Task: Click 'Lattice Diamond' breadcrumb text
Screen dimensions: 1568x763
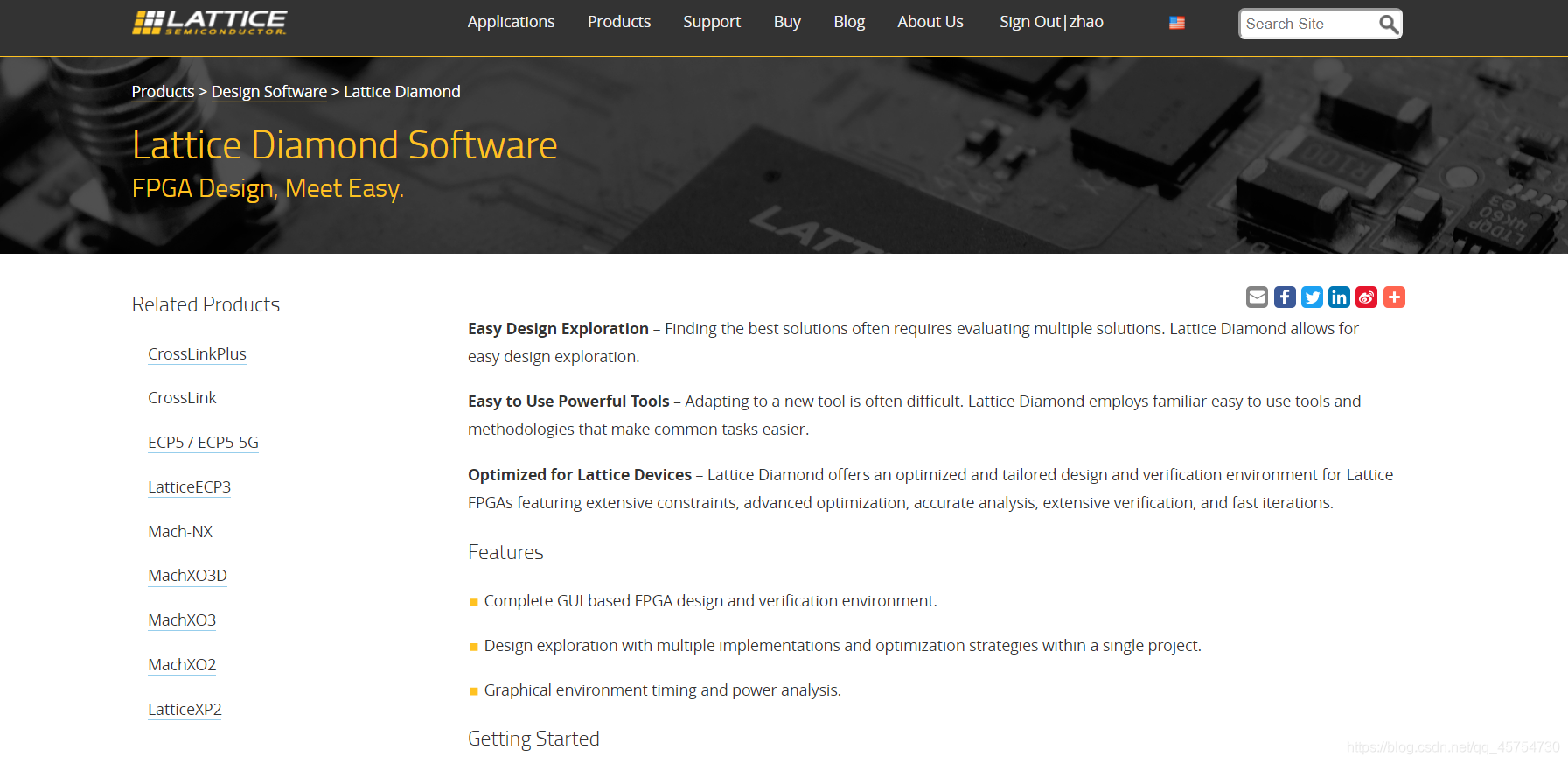Action: [x=402, y=92]
